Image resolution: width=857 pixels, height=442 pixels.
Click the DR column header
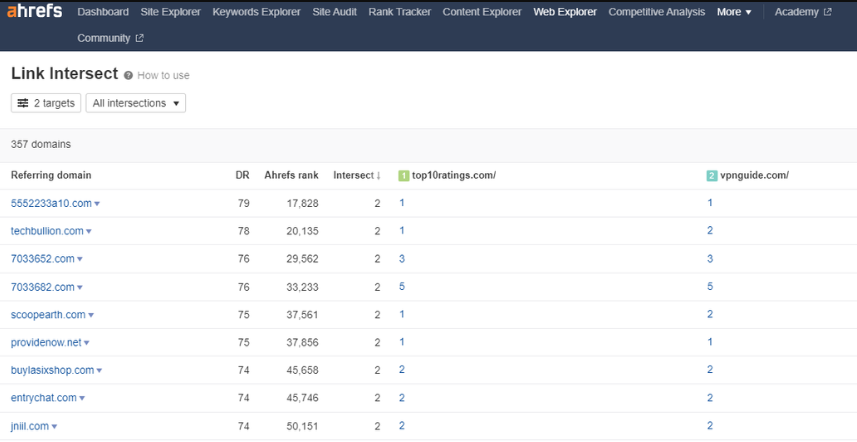click(243, 175)
